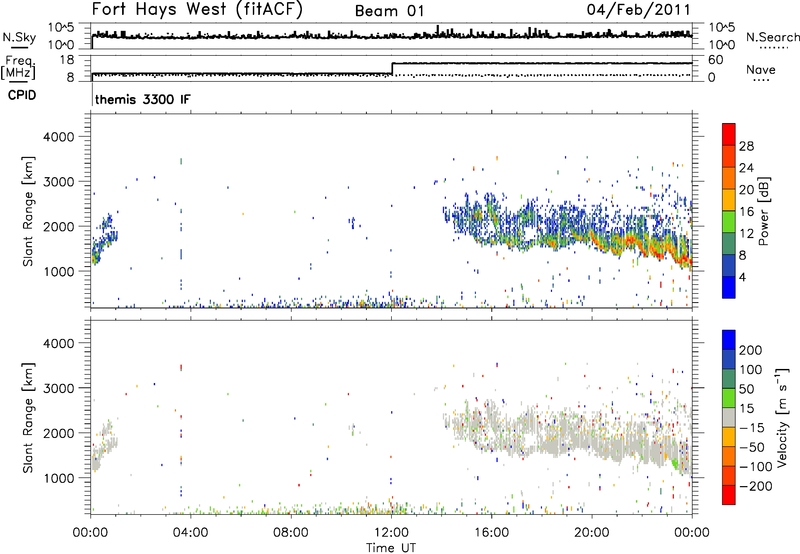
Task: Click the frequency step-up at 12:00 in Freq panel
Action: click(x=392, y=68)
